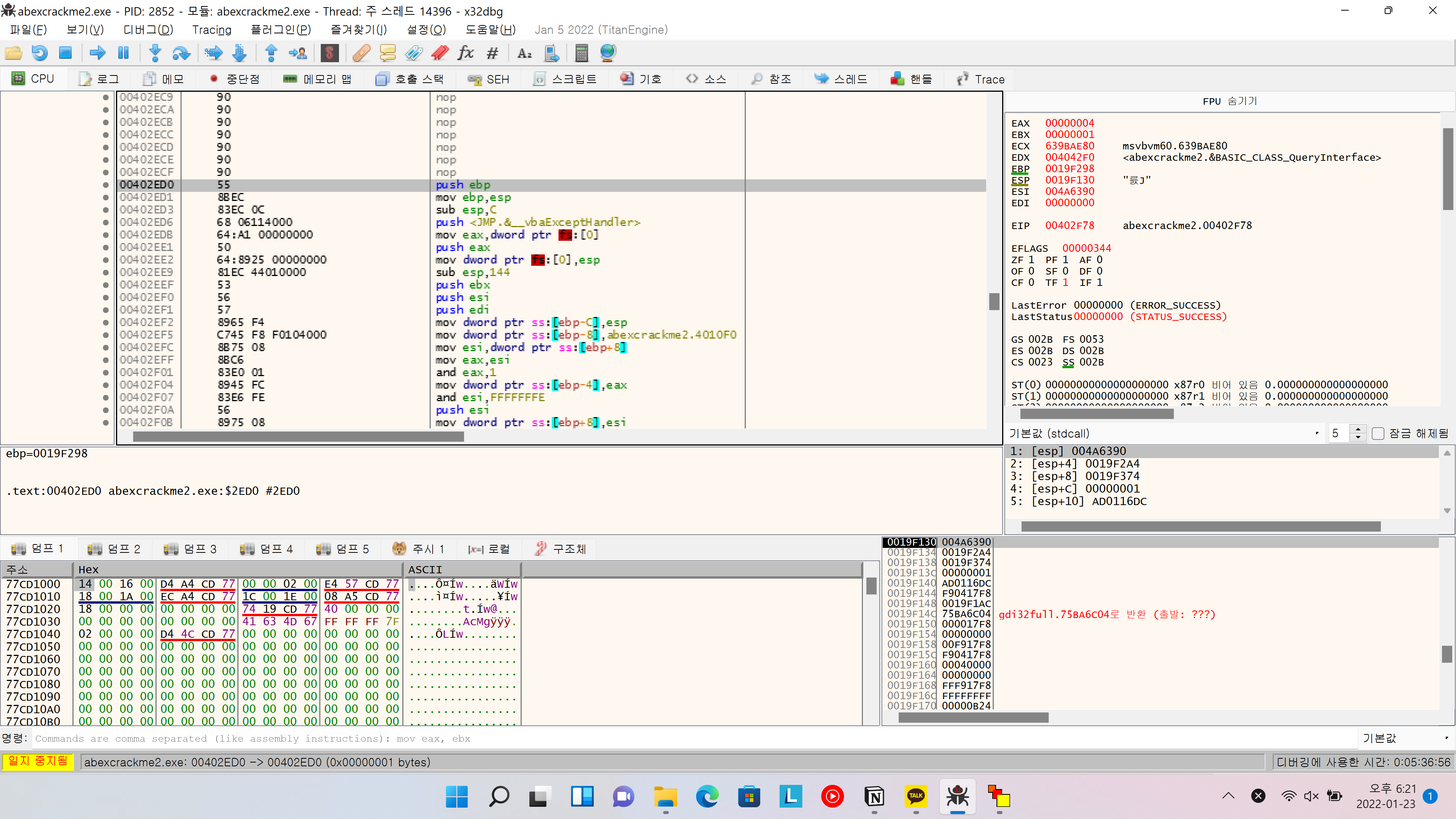Open the 설정(O) menu
Image resolution: width=1456 pixels, height=819 pixels.
[x=426, y=30]
